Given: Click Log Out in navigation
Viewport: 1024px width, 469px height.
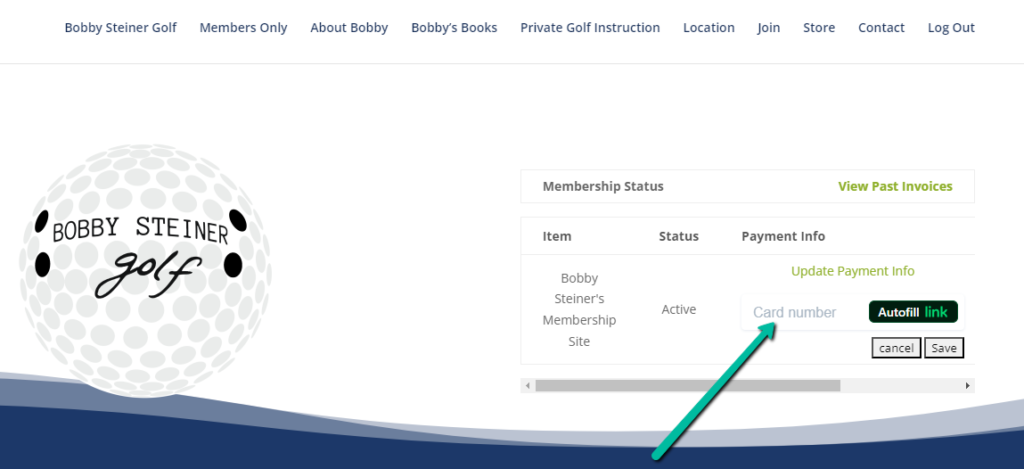Looking at the screenshot, I should point(951,27).
